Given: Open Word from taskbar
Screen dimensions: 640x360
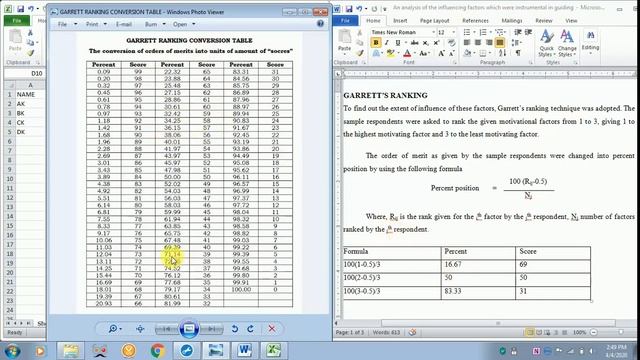Looking at the screenshot, I should (244, 351).
